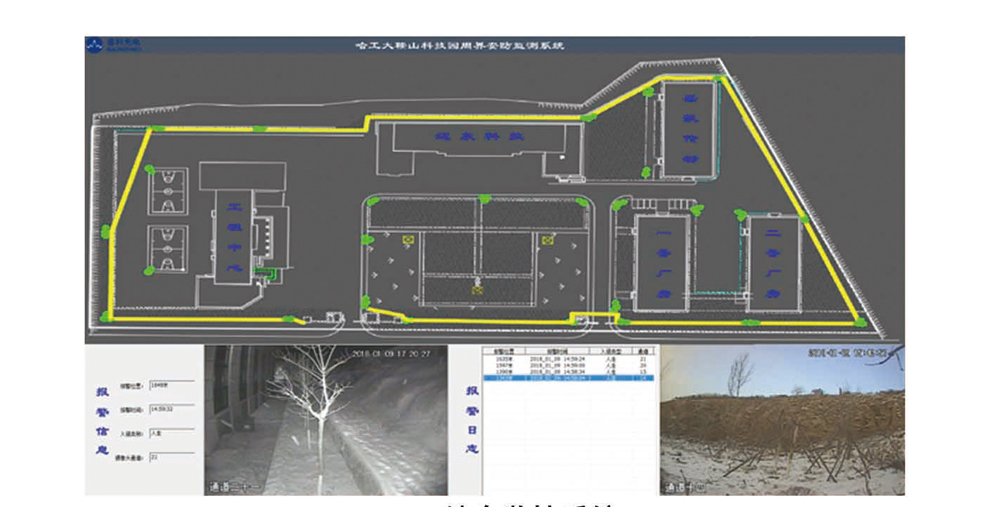Click the yellow marker icon at bottom center of parking lot

click(x=477, y=291)
